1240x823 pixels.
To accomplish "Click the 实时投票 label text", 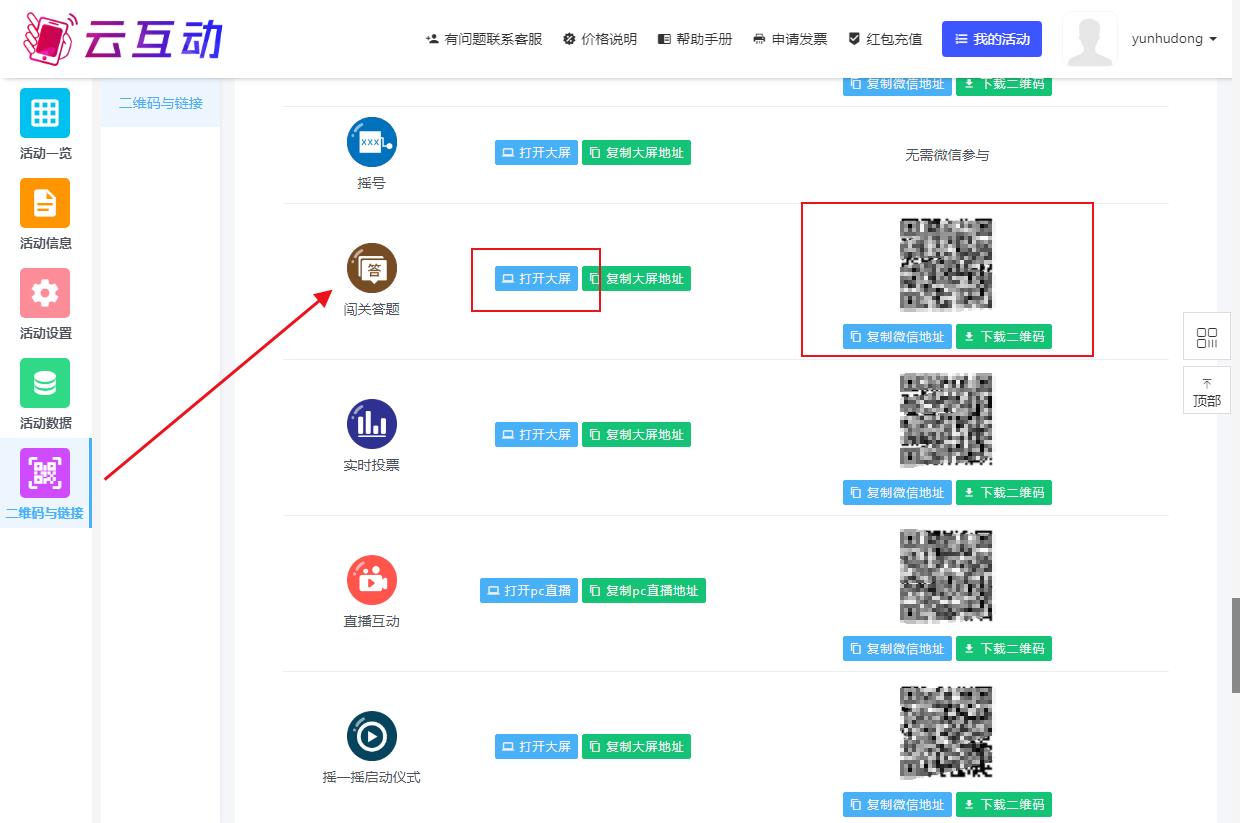I will (372, 465).
